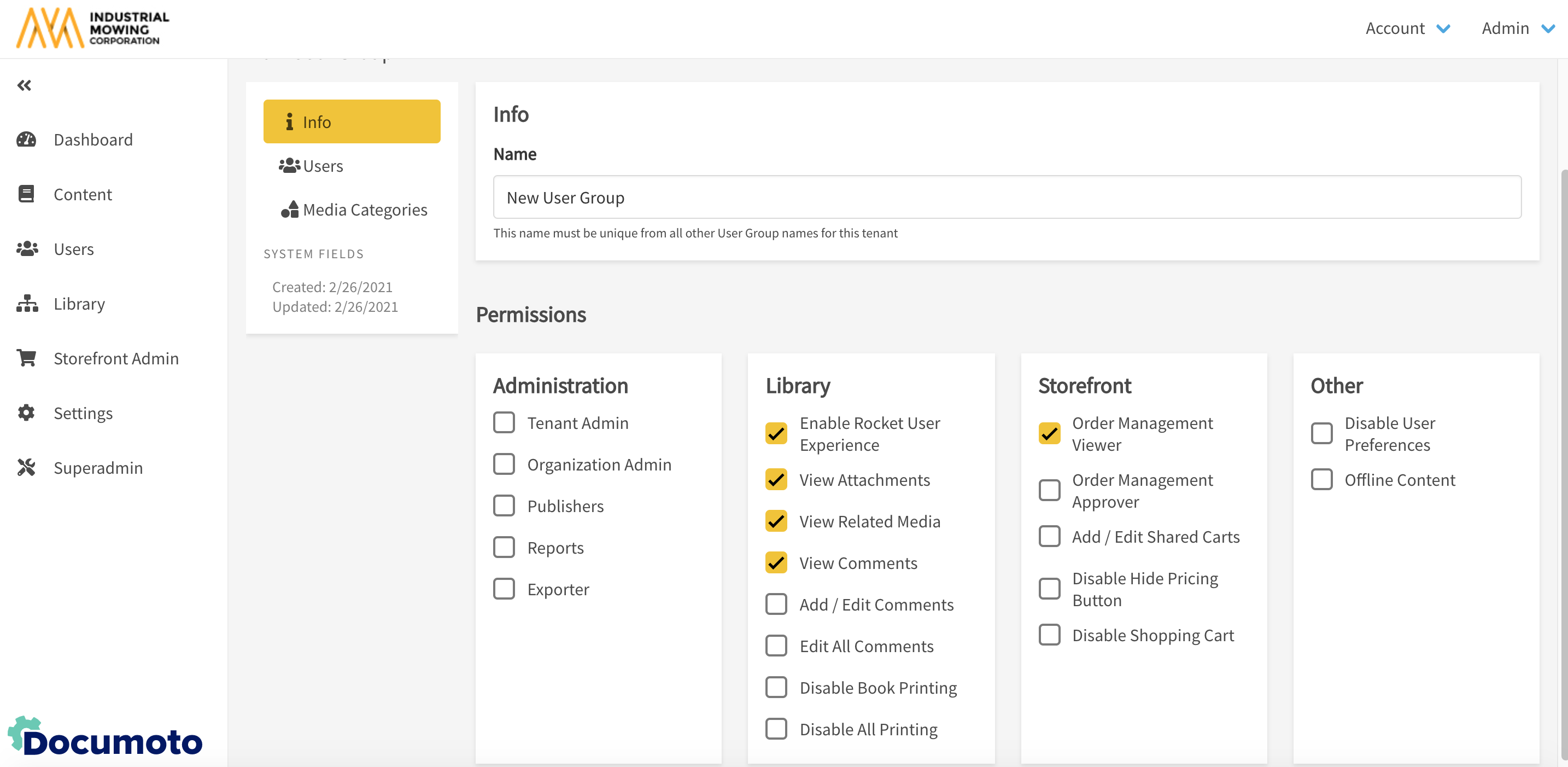This screenshot has height=767, width=1568.
Task: Check the Offline Content checkbox
Action: pyautogui.click(x=1321, y=479)
